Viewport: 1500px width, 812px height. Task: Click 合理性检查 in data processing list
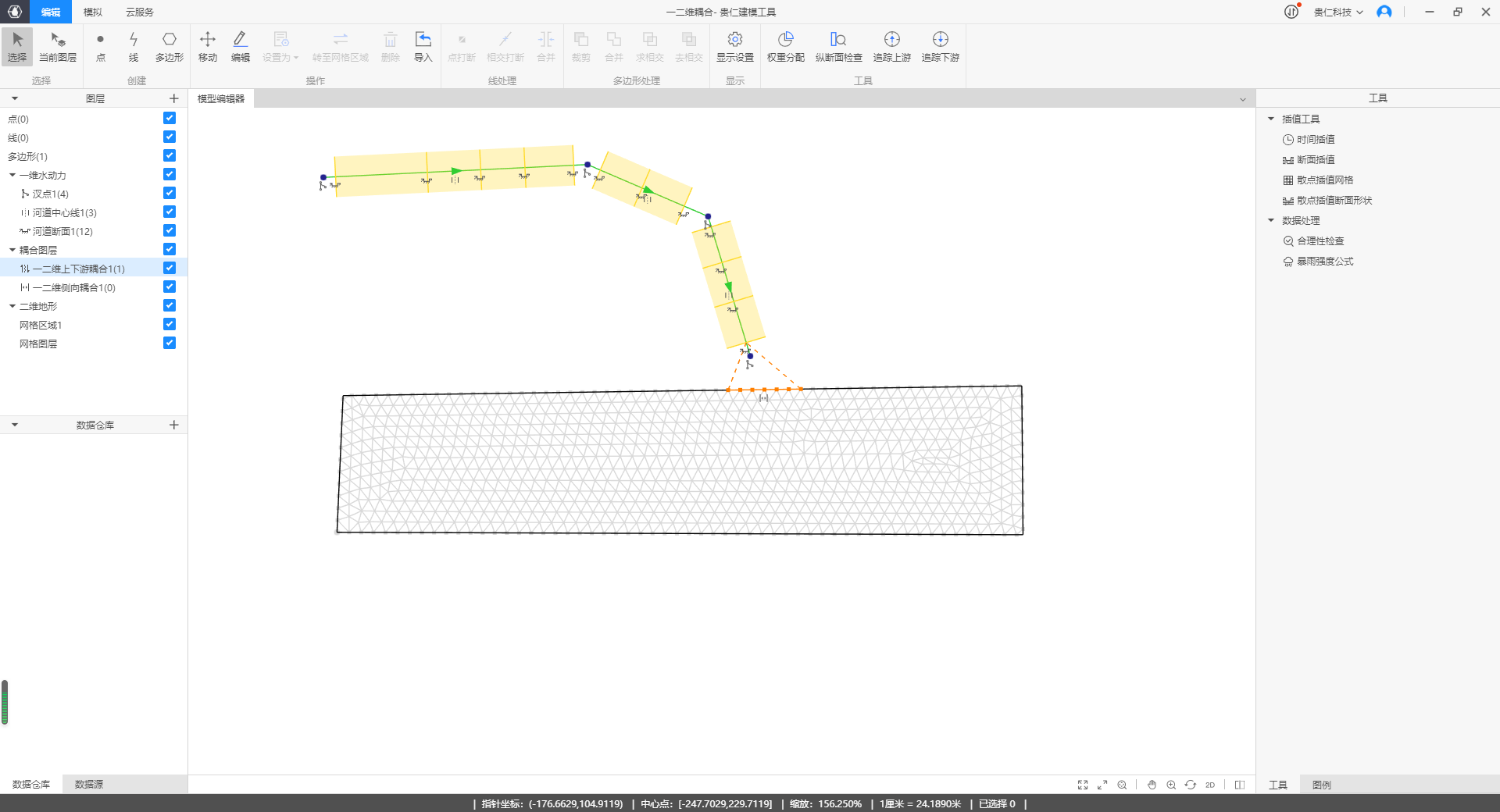[x=1320, y=240]
